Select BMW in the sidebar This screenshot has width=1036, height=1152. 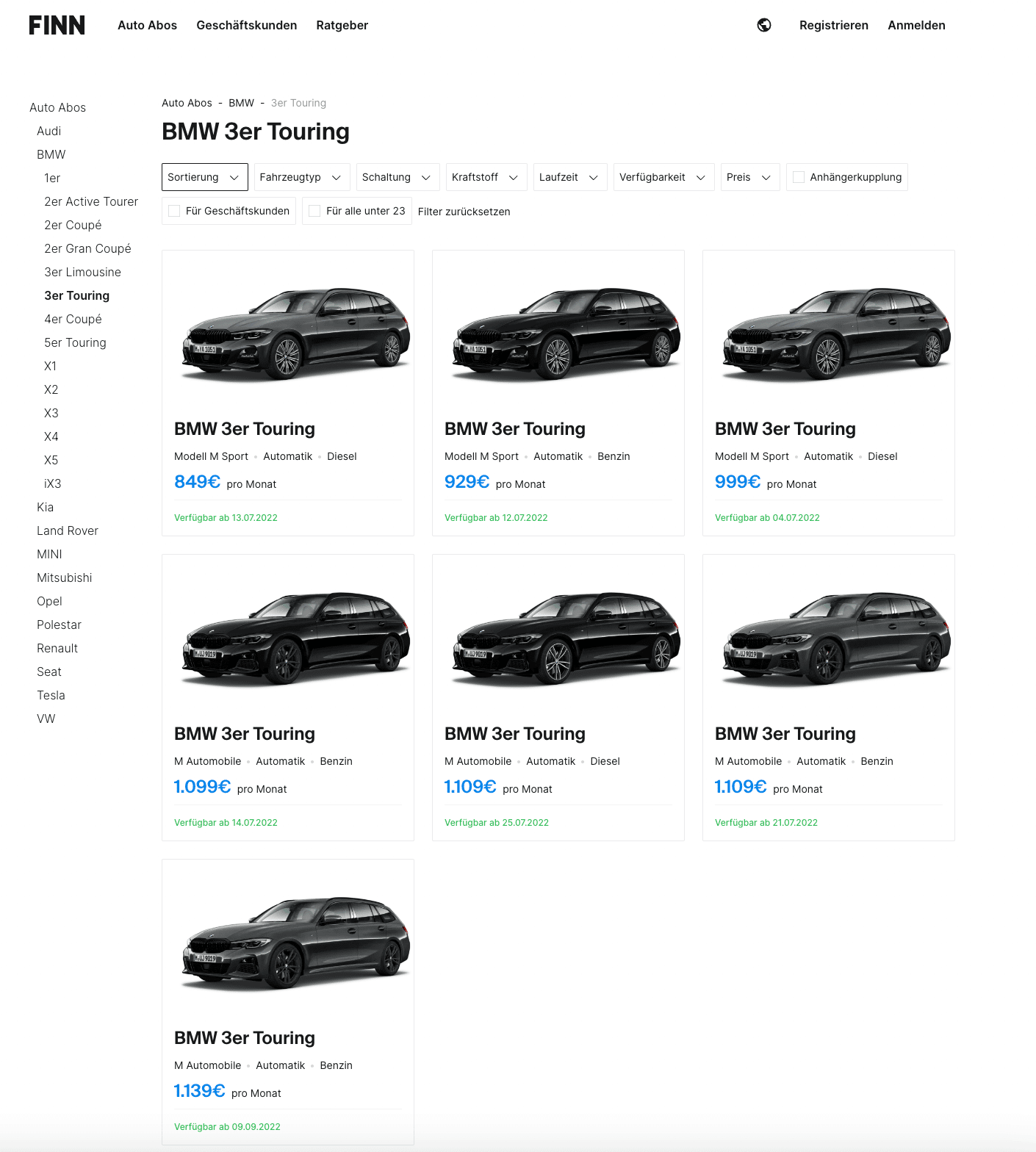[51, 154]
